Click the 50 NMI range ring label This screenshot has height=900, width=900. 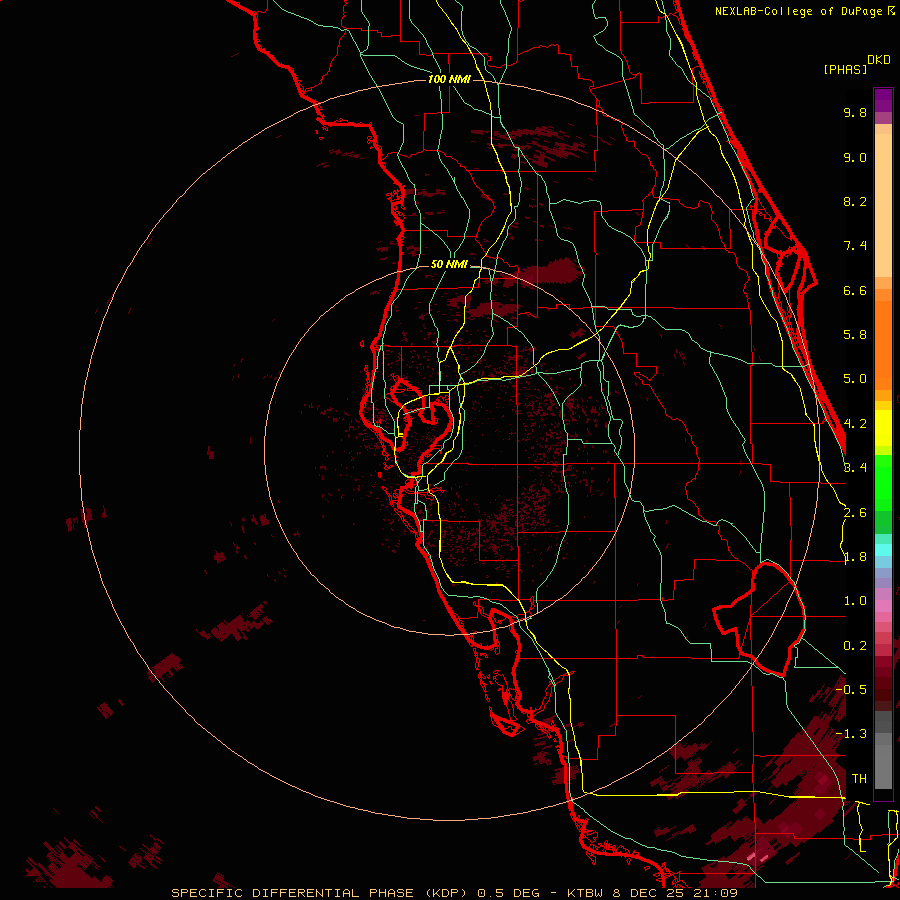coord(449,265)
